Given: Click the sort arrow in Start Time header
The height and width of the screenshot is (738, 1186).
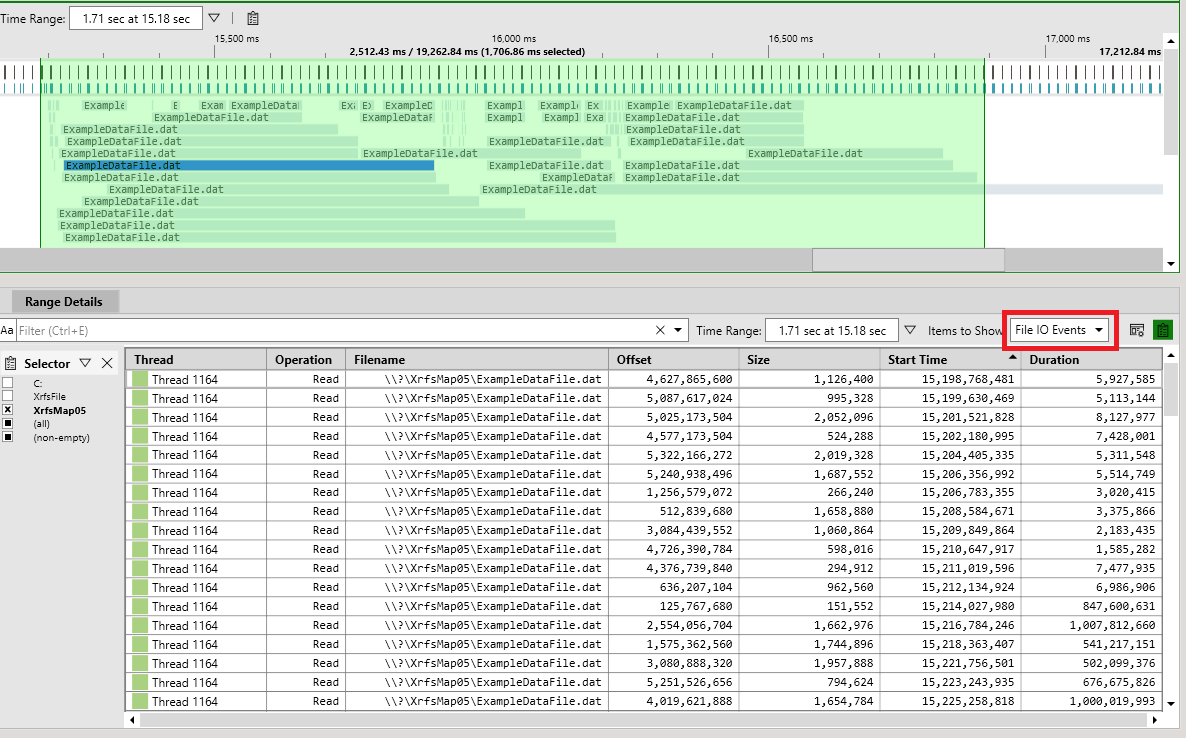Looking at the screenshot, I should click(x=1013, y=356).
